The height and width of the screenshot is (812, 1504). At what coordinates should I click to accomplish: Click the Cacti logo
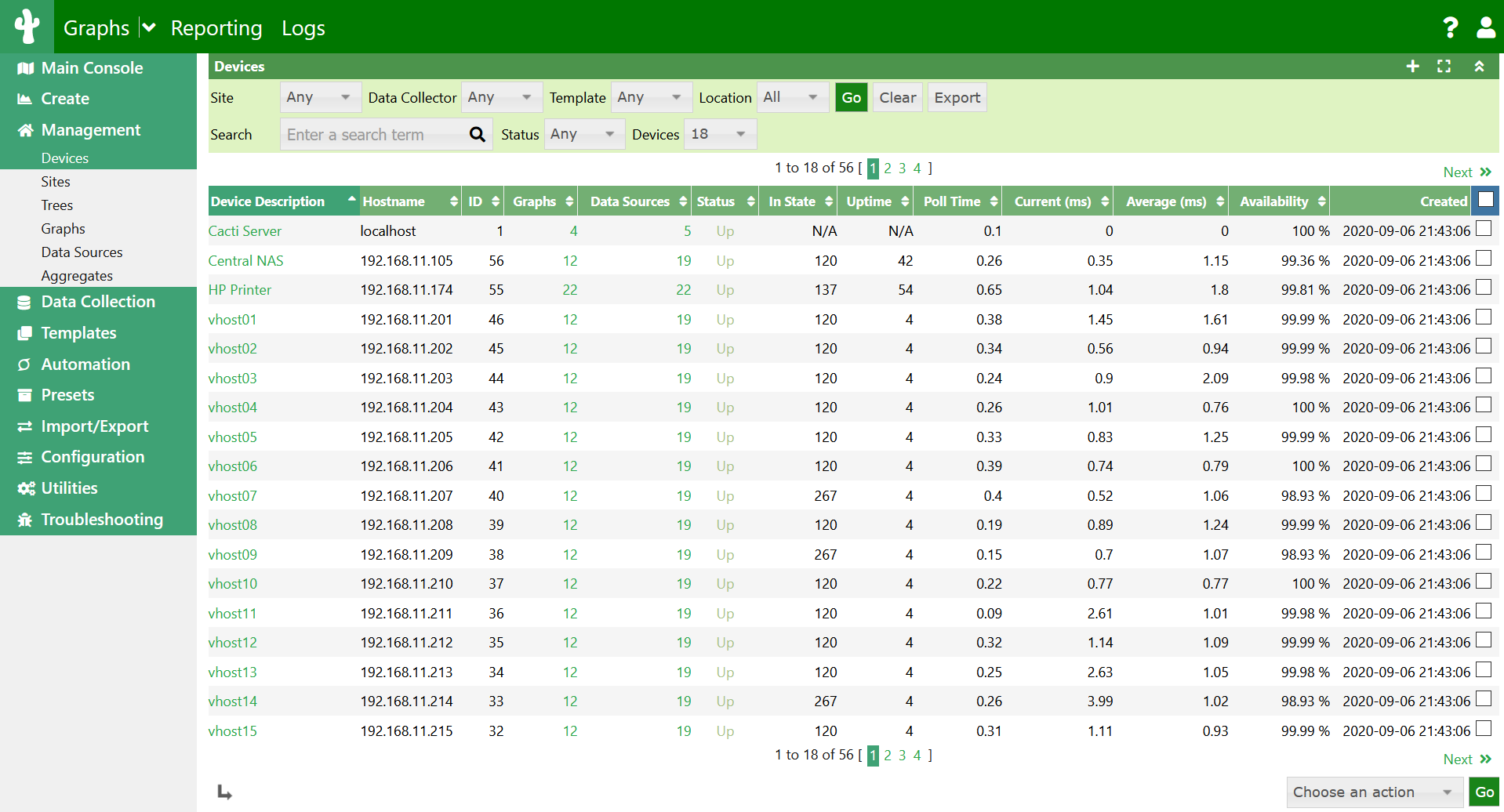pyautogui.click(x=27, y=27)
